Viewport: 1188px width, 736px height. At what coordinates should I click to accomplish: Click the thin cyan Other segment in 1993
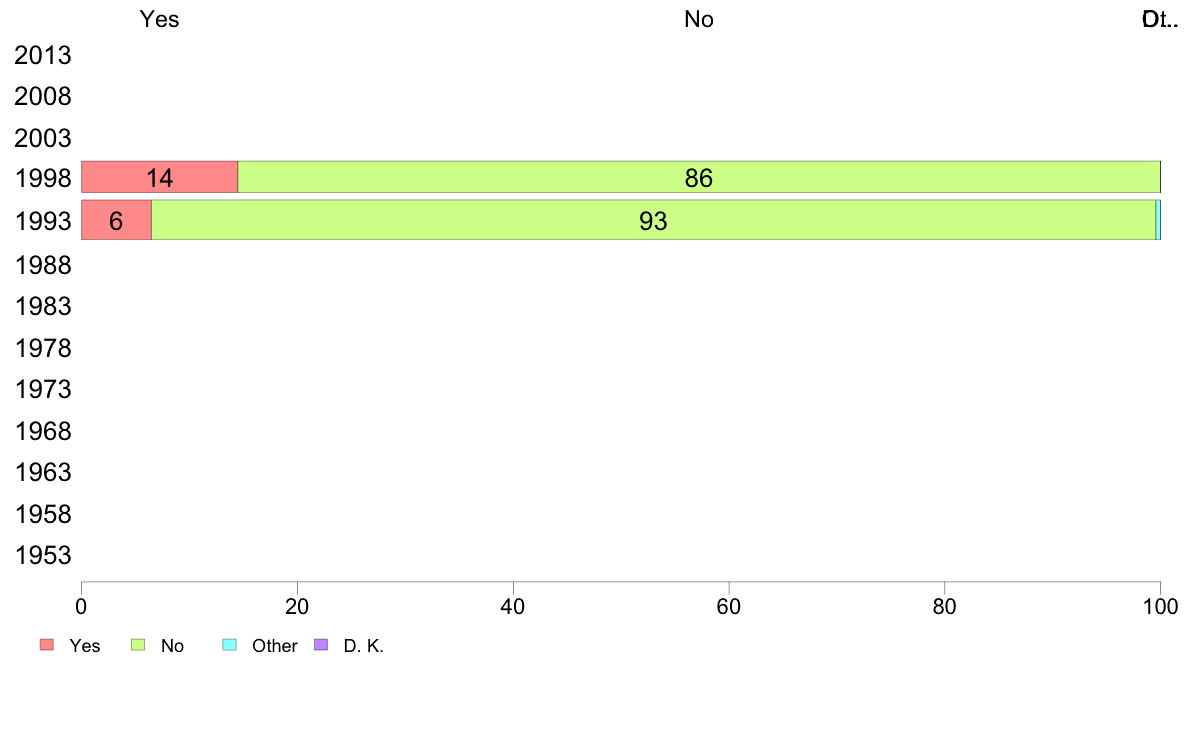click(x=1157, y=220)
